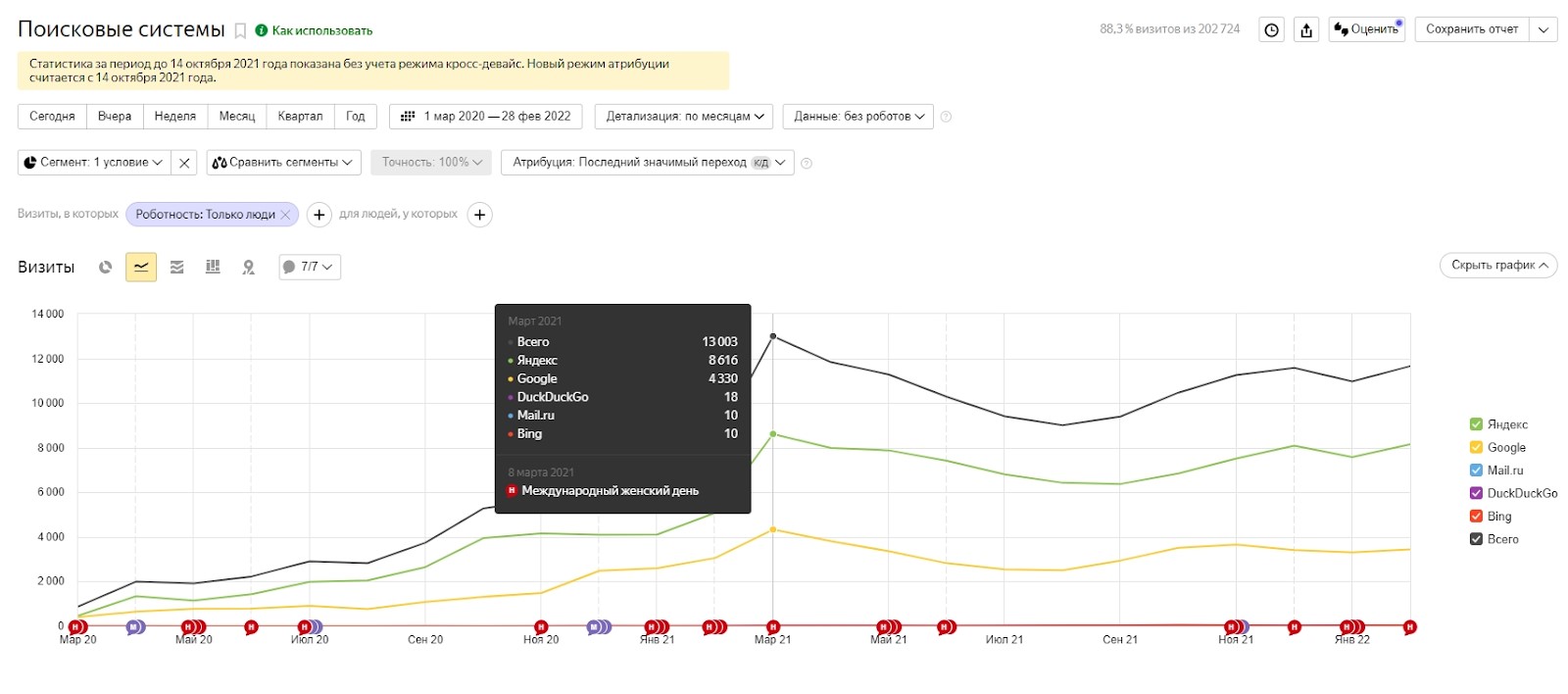This screenshot has height=694, width=1568.
Task: Disable the DuckDuckGo legend checkbox
Action: [x=1476, y=493]
